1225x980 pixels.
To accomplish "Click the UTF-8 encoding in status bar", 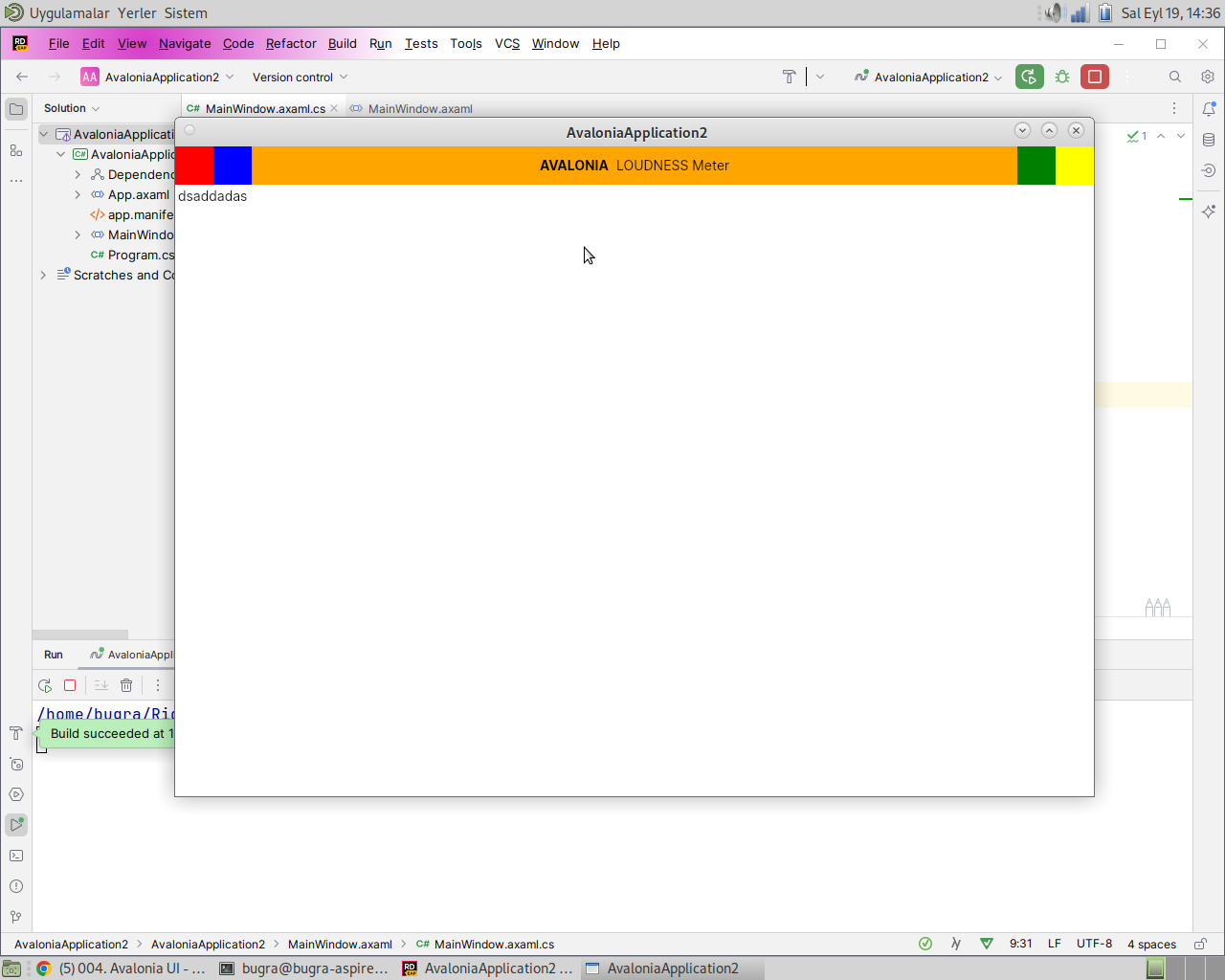I will (x=1094, y=944).
